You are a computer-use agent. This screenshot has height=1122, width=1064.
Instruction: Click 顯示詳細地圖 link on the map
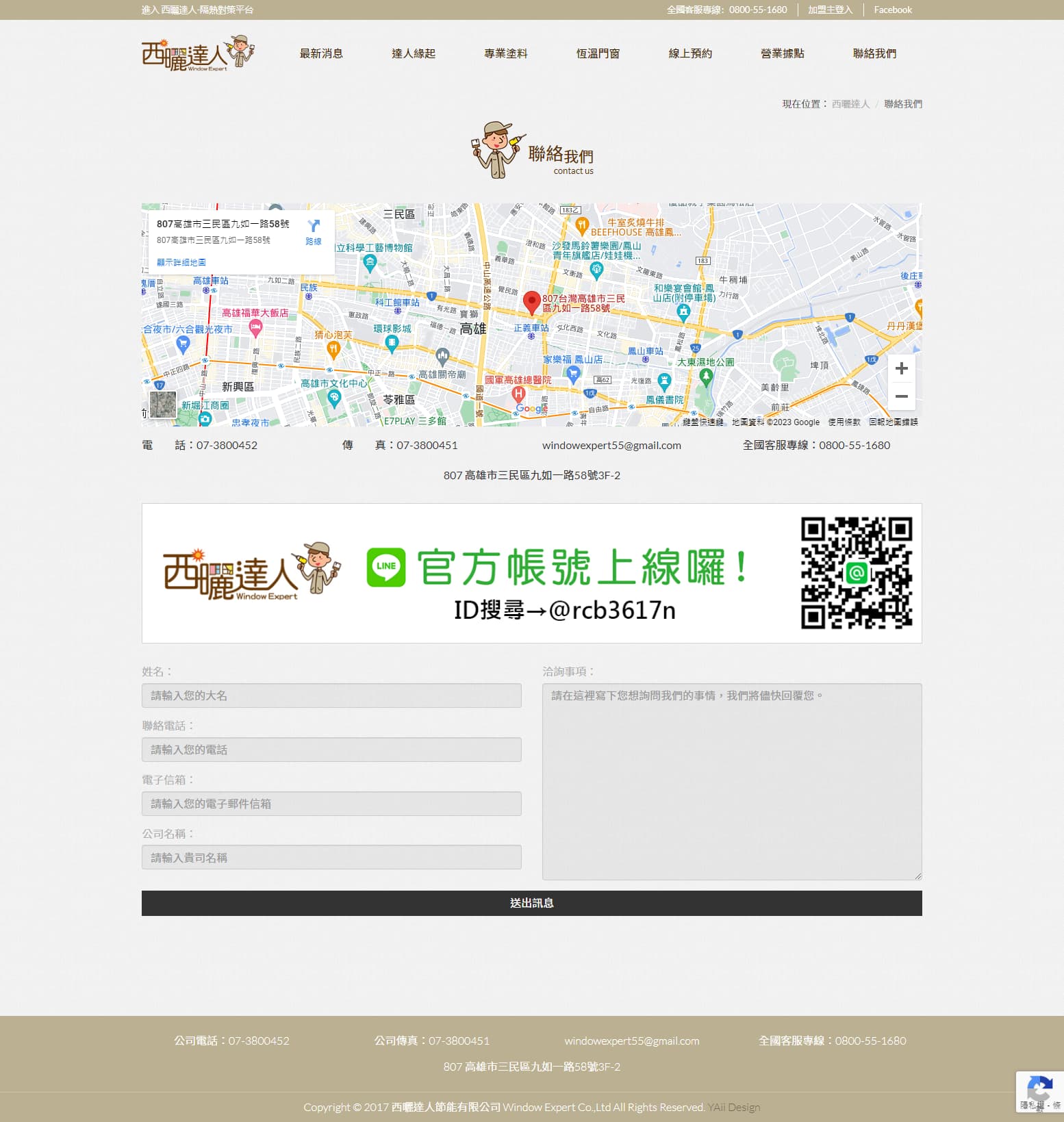click(181, 262)
